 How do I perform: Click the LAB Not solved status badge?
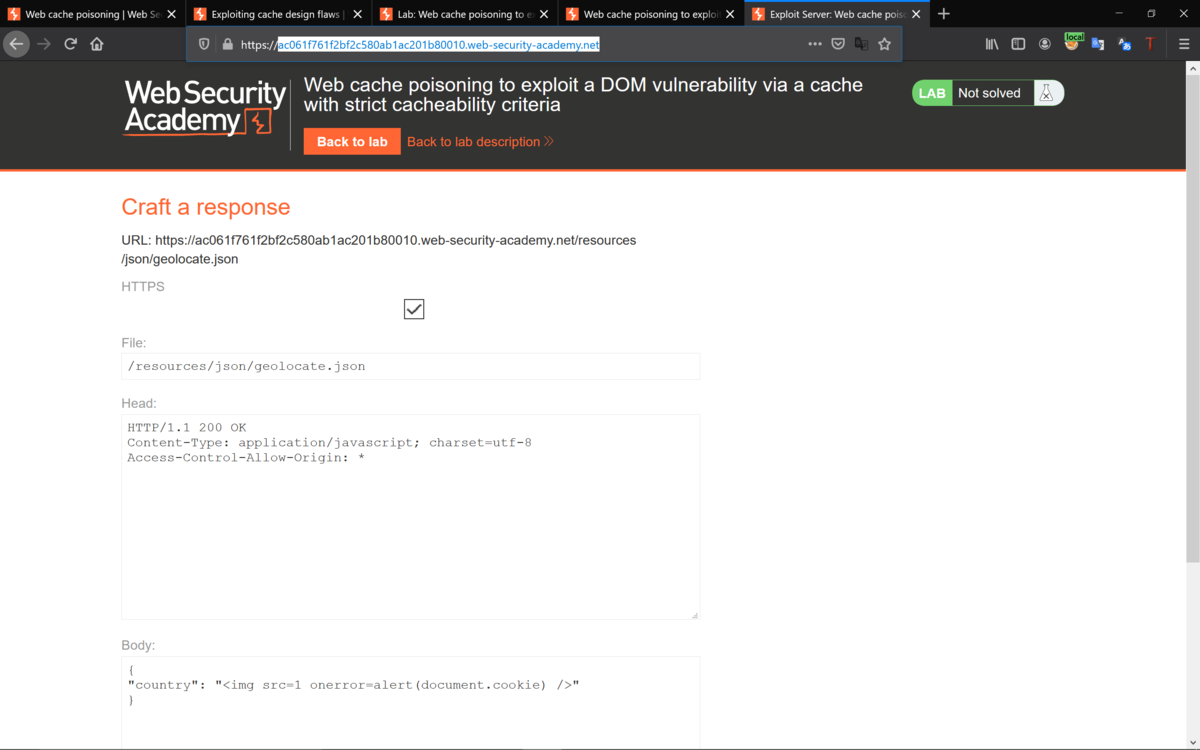(988, 93)
